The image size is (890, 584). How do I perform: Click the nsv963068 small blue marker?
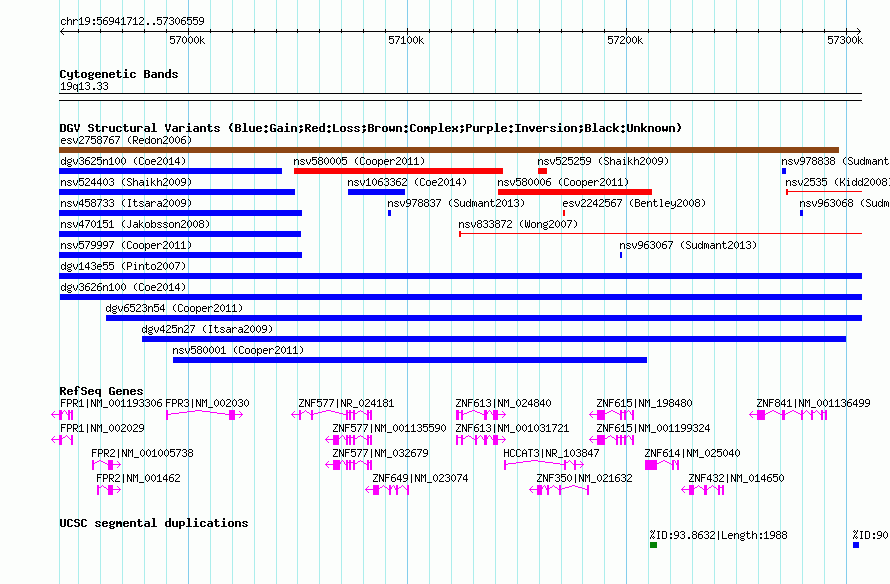tap(801, 213)
